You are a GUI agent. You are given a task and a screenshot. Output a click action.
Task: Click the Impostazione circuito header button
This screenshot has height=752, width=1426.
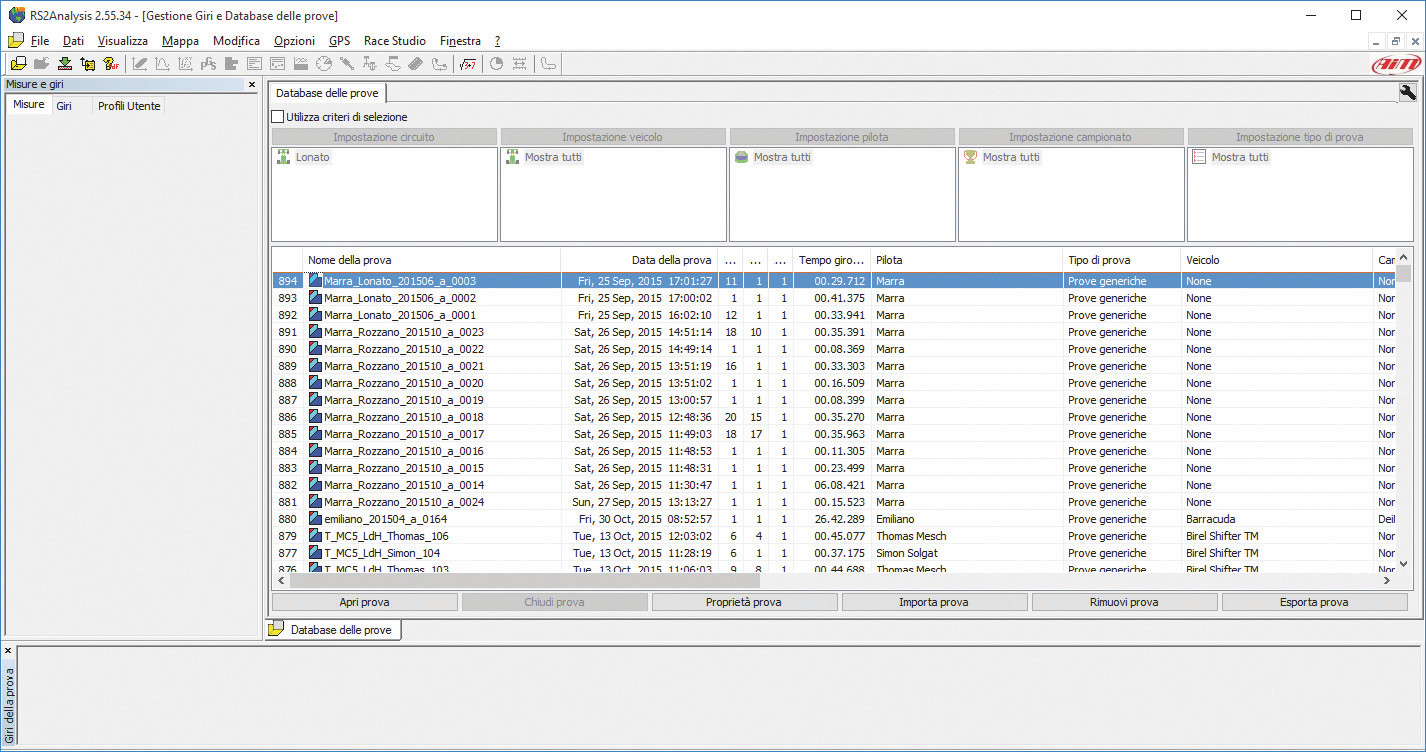click(x=384, y=137)
